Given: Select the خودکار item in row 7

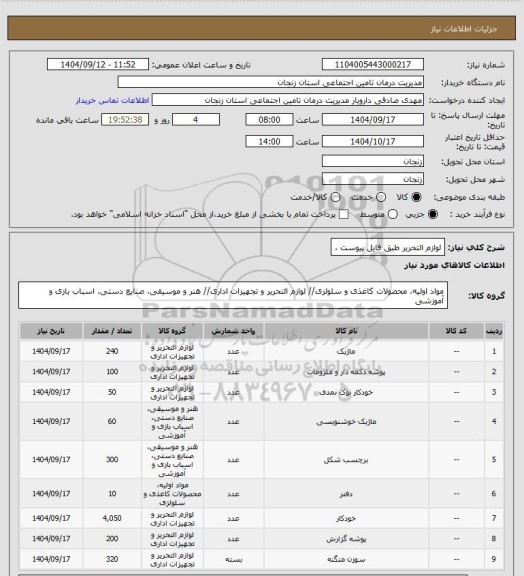Looking at the screenshot, I should [346, 518].
